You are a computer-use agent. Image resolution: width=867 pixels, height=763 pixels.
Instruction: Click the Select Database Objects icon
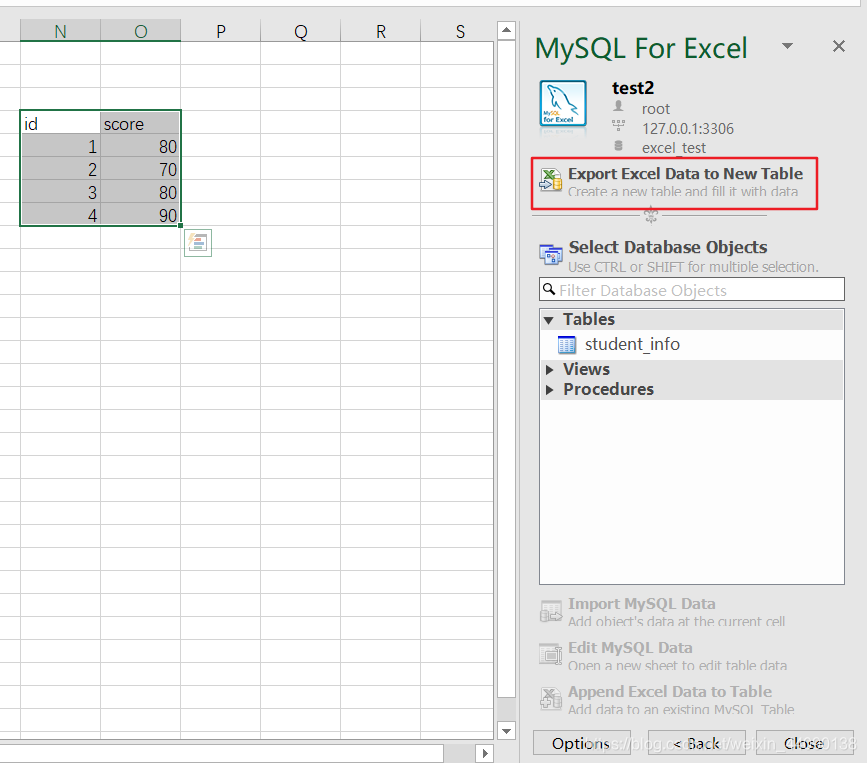pyautogui.click(x=551, y=255)
